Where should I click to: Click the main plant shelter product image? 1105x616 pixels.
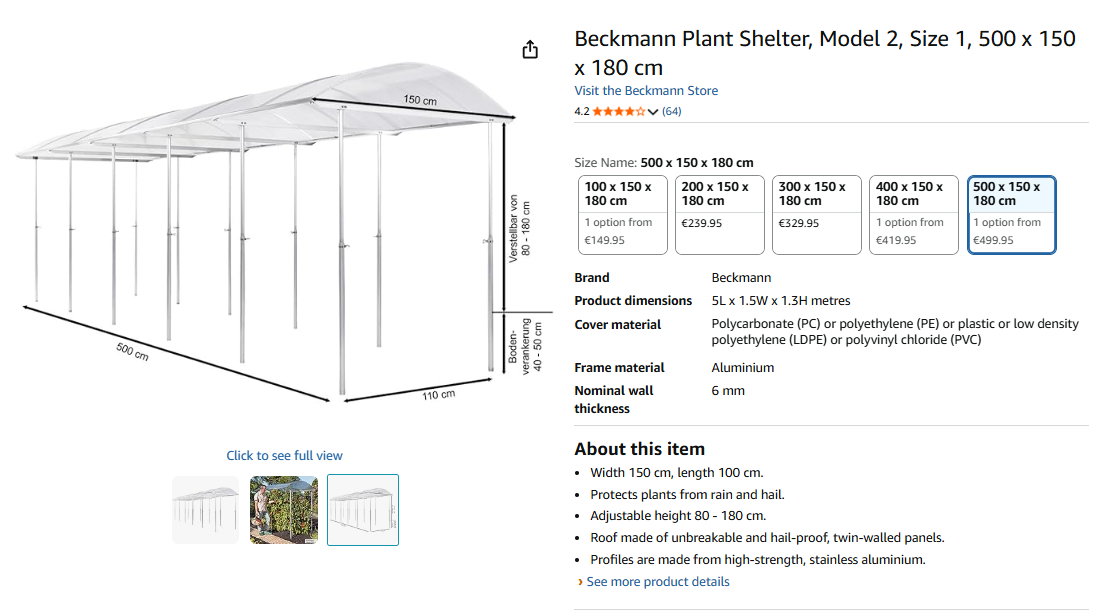282,233
